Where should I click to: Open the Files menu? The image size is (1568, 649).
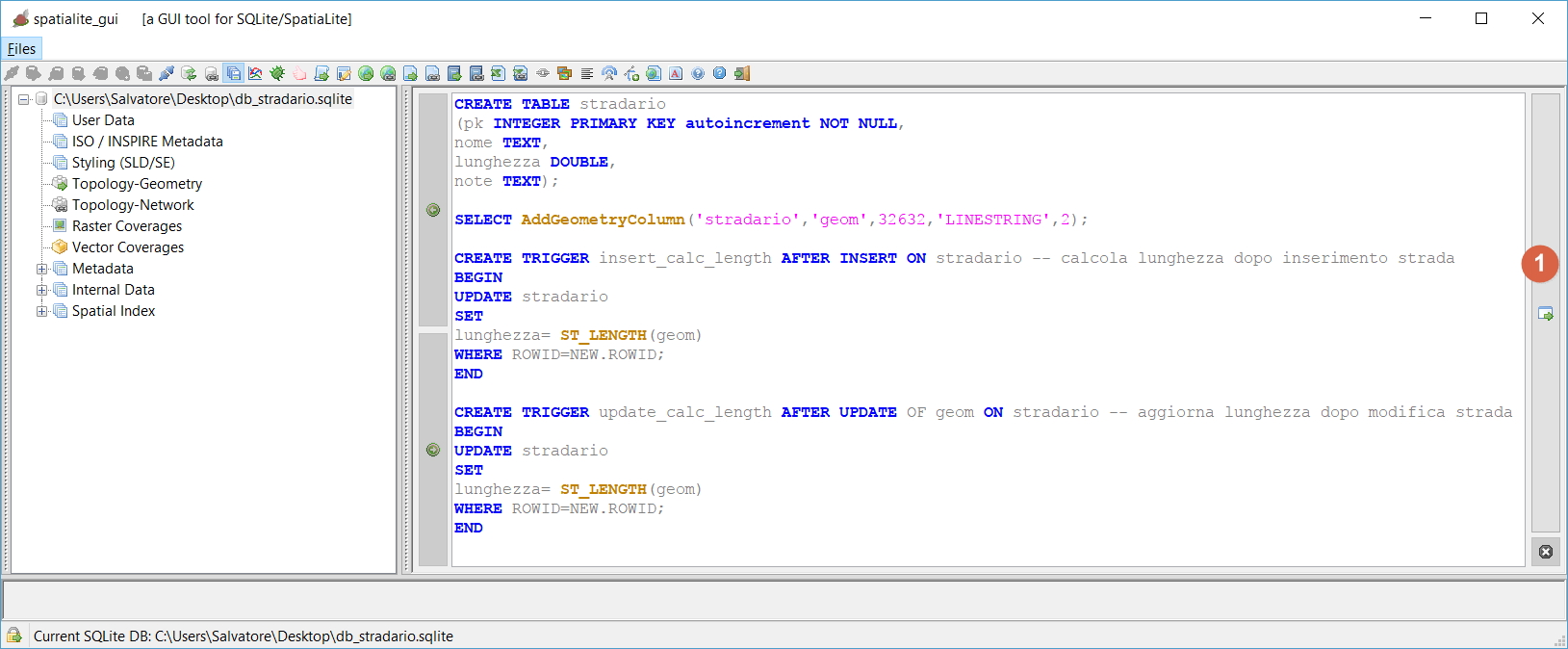tap(21, 49)
